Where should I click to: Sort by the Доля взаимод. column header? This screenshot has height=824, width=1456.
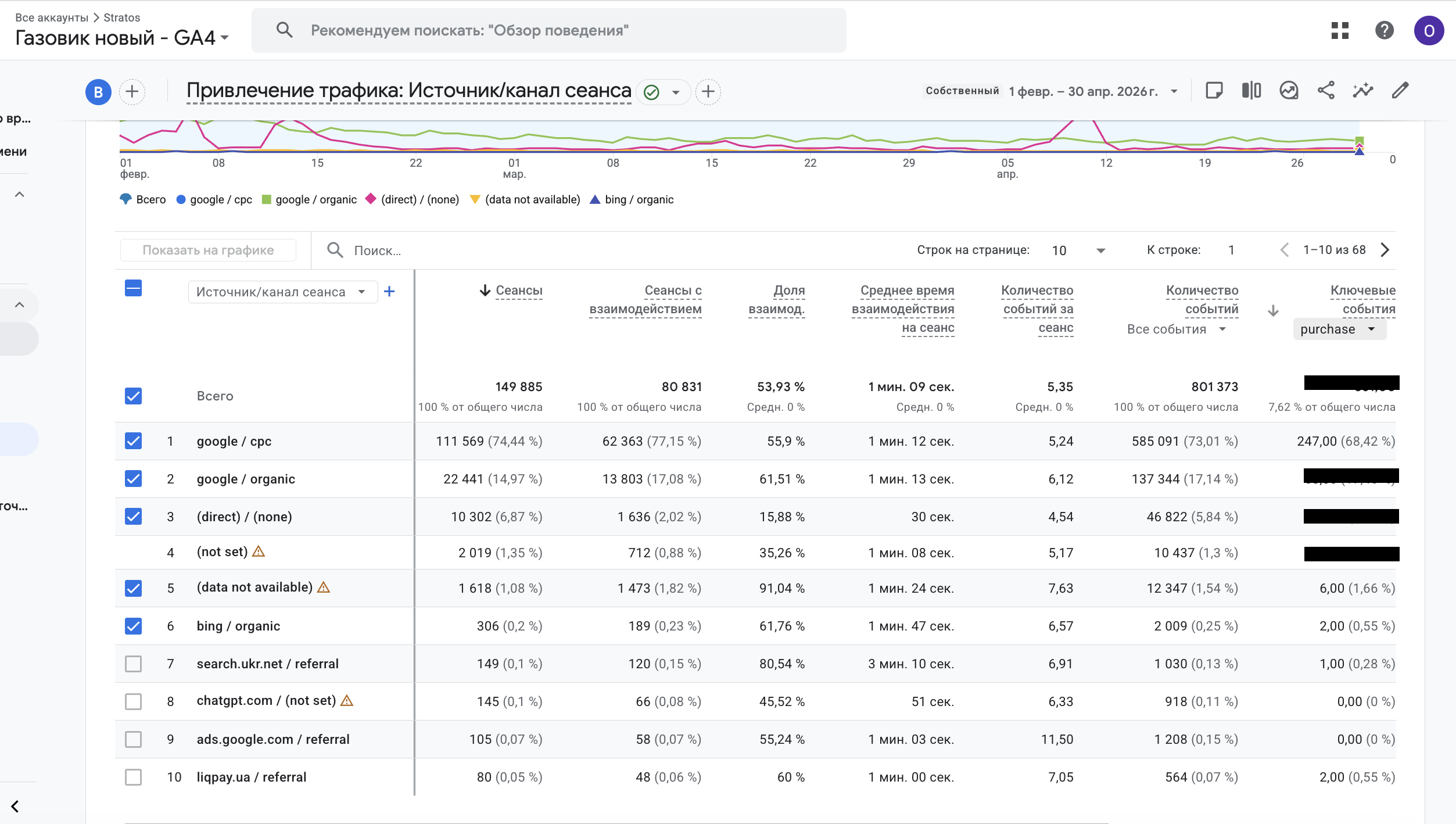coord(776,299)
